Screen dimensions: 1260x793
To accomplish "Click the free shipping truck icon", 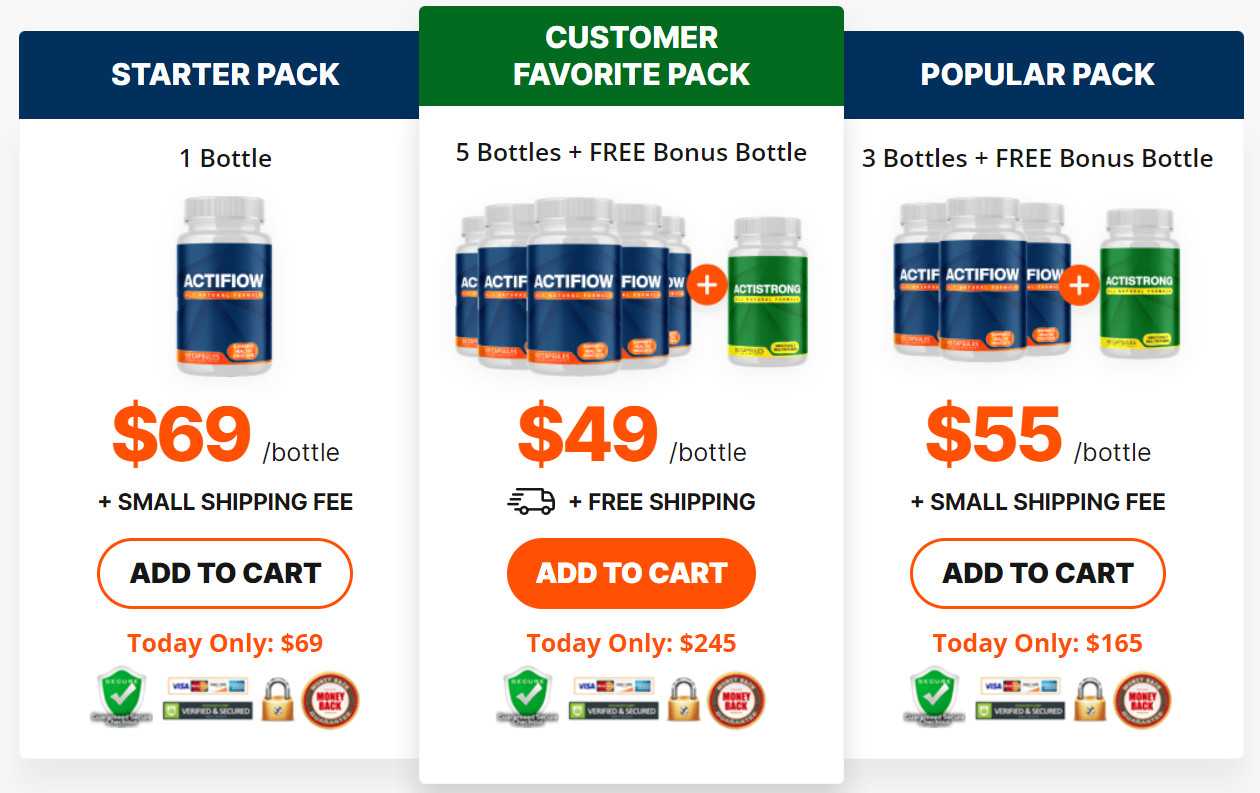I will click(x=531, y=502).
